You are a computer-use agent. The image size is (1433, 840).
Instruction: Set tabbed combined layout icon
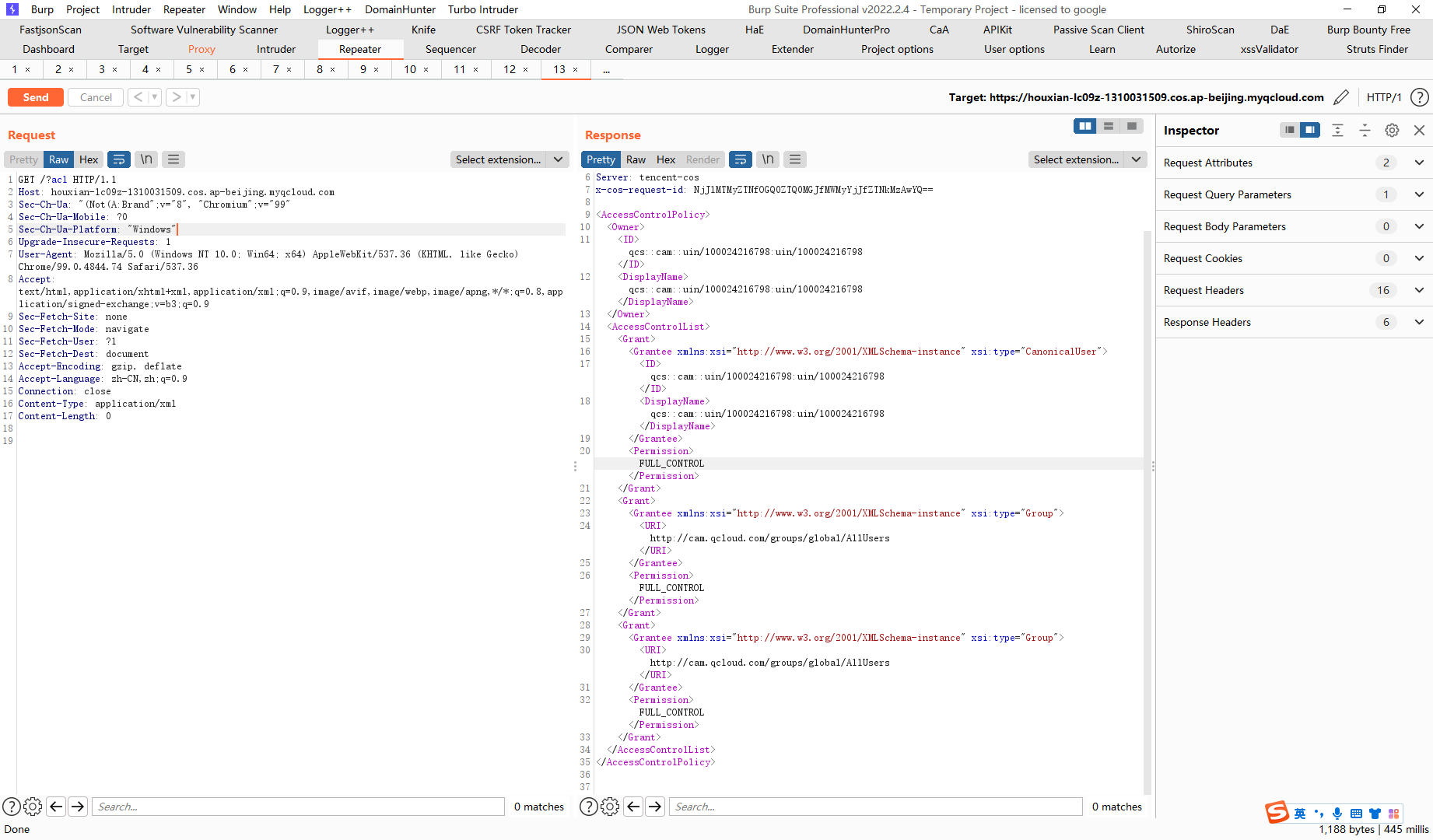point(1132,126)
